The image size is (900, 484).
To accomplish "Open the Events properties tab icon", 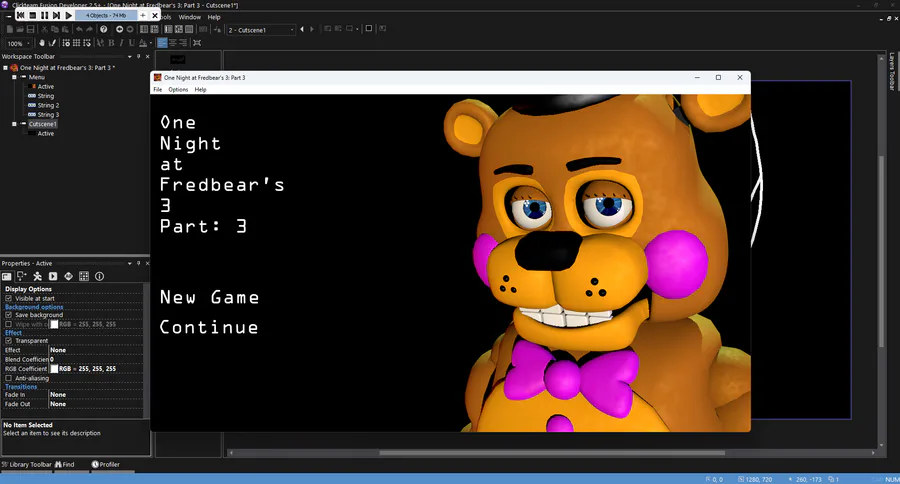I will 84,276.
